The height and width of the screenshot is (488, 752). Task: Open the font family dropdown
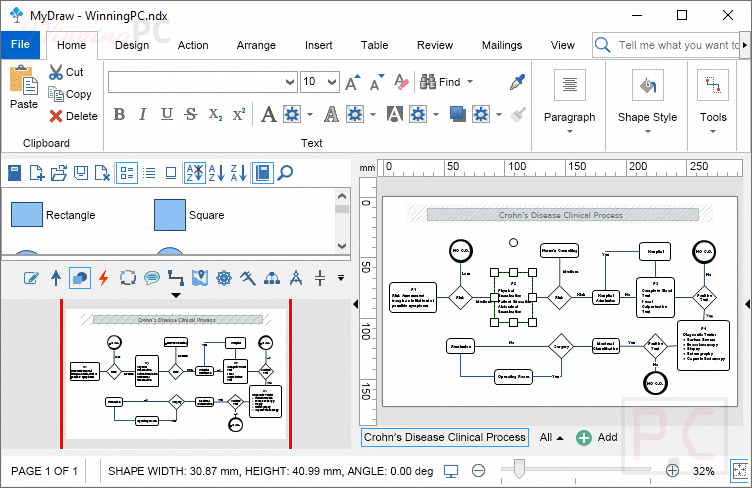290,82
